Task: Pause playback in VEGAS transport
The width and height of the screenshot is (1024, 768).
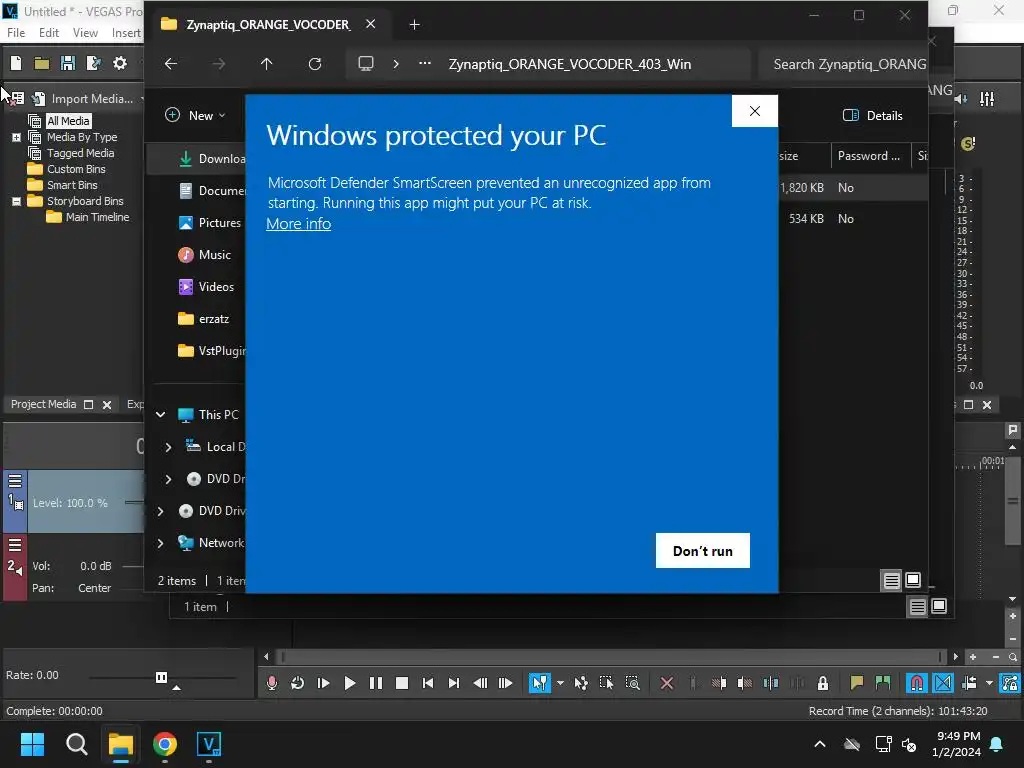Action: point(376,683)
